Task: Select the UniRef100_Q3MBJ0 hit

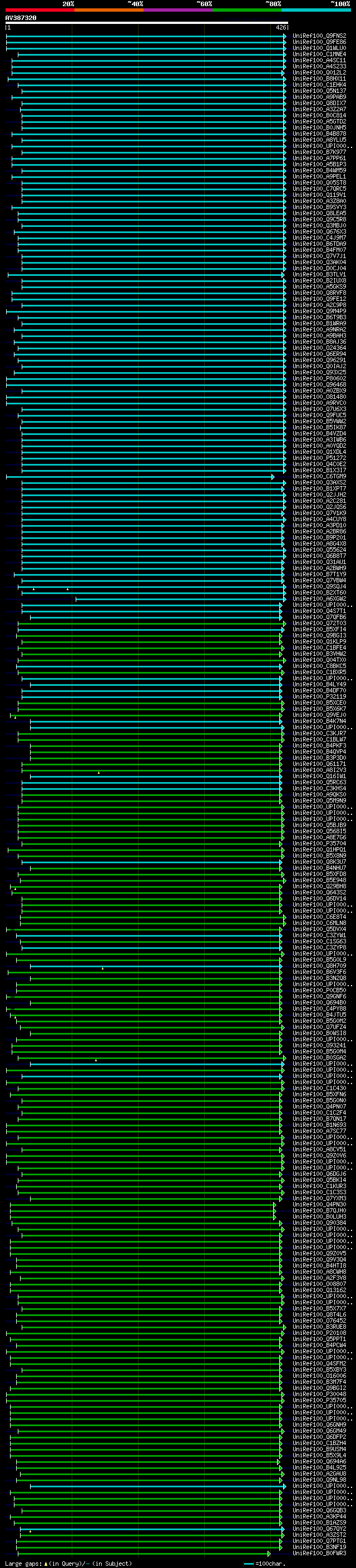Action: pyautogui.click(x=319, y=225)
